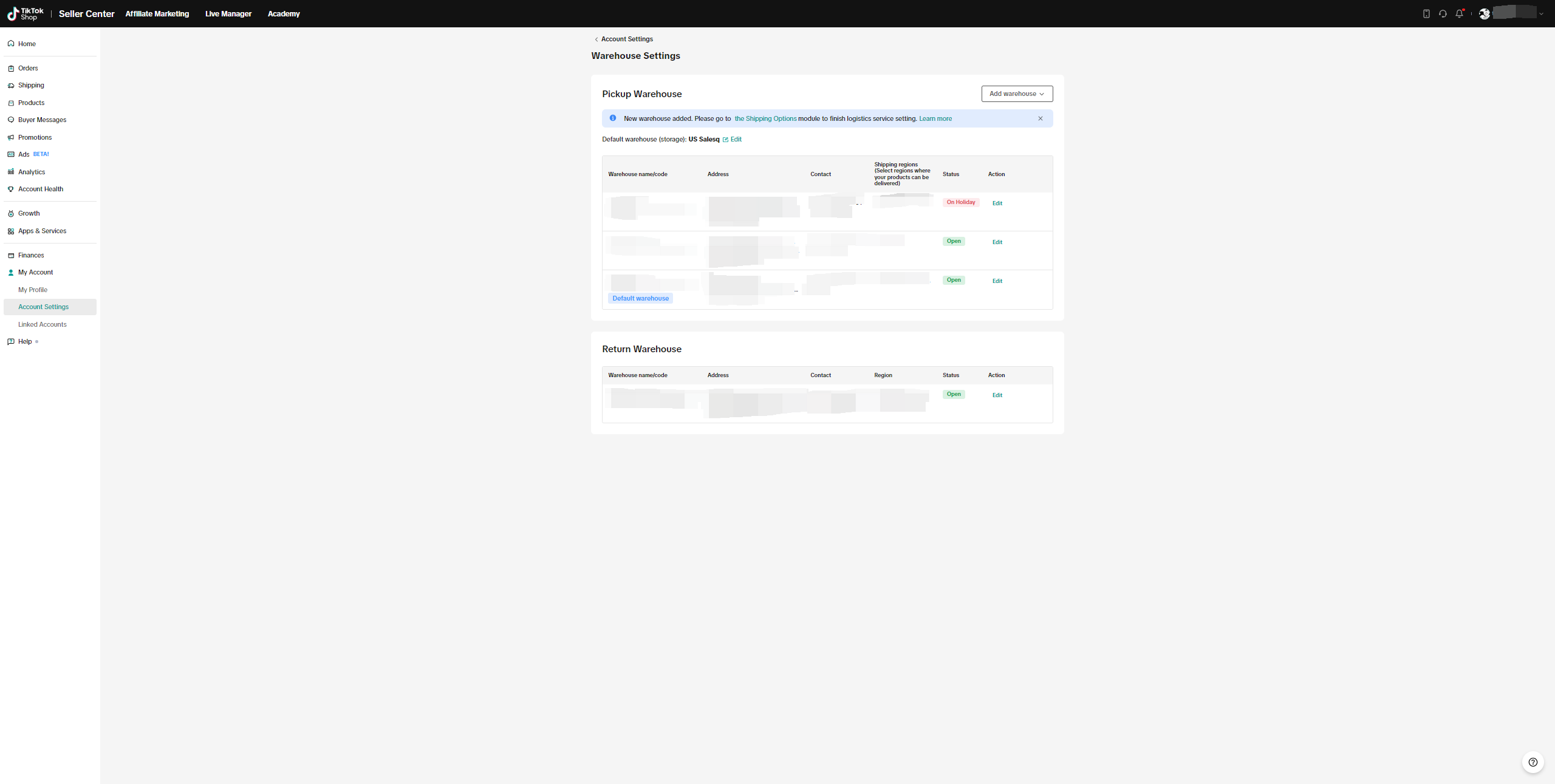Dismiss the new warehouse info banner
1555x784 pixels.
1040,118
